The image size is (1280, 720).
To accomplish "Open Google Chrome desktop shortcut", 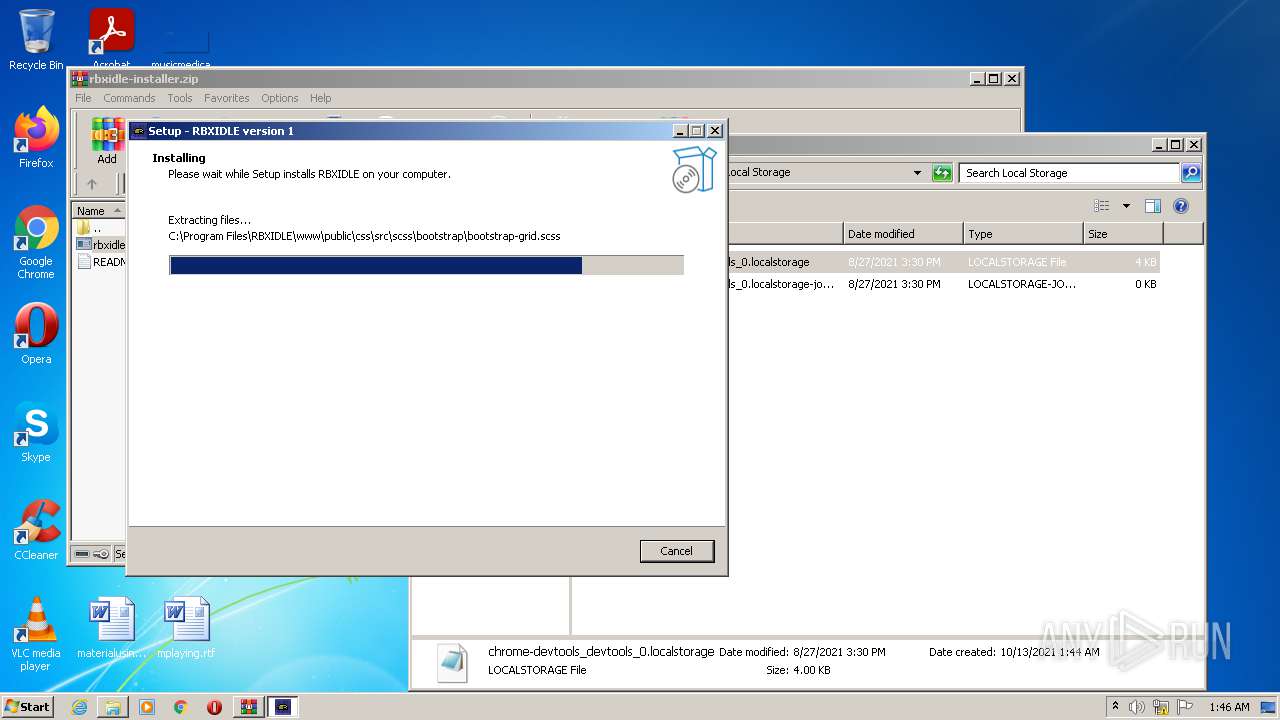I will point(36,242).
